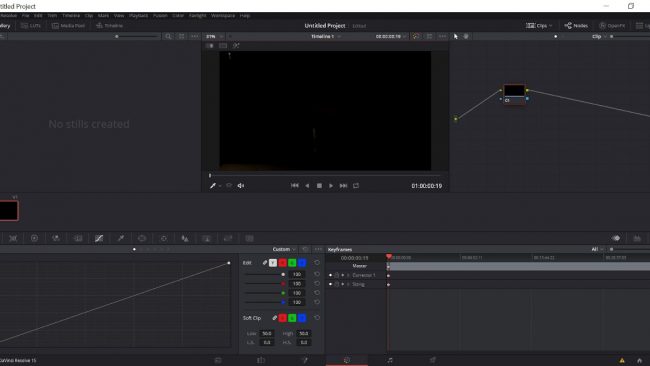Toggle curve channel ganging link
Viewport: 650px width, 366px height.
[265, 263]
